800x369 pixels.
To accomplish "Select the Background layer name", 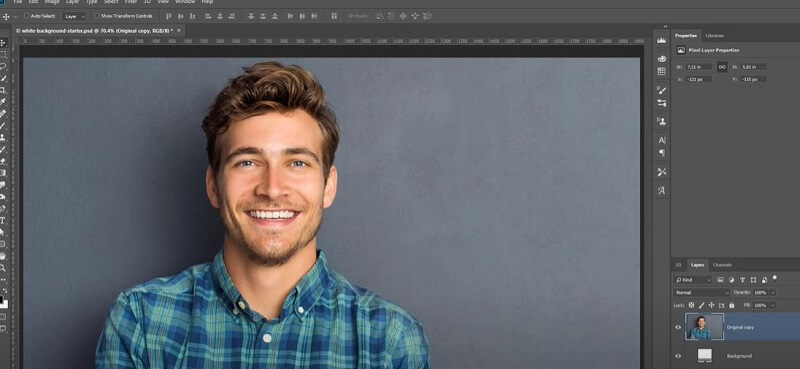I will (x=739, y=356).
